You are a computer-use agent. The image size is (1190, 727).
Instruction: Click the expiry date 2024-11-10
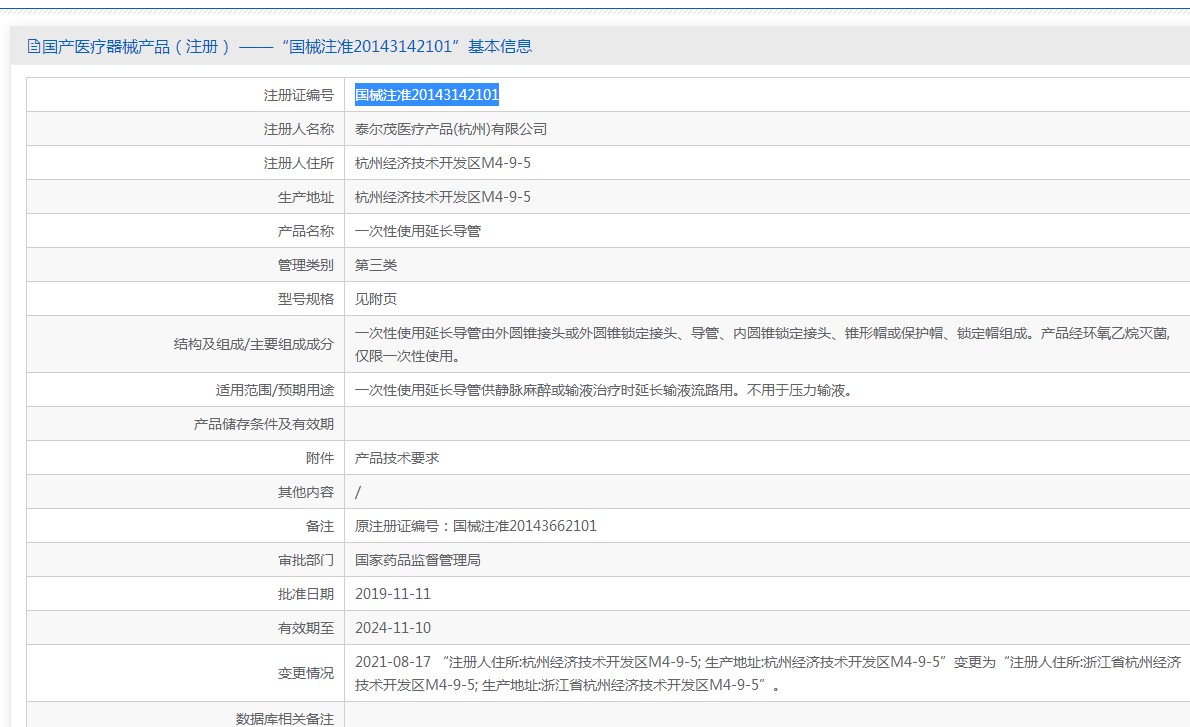pos(392,628)
